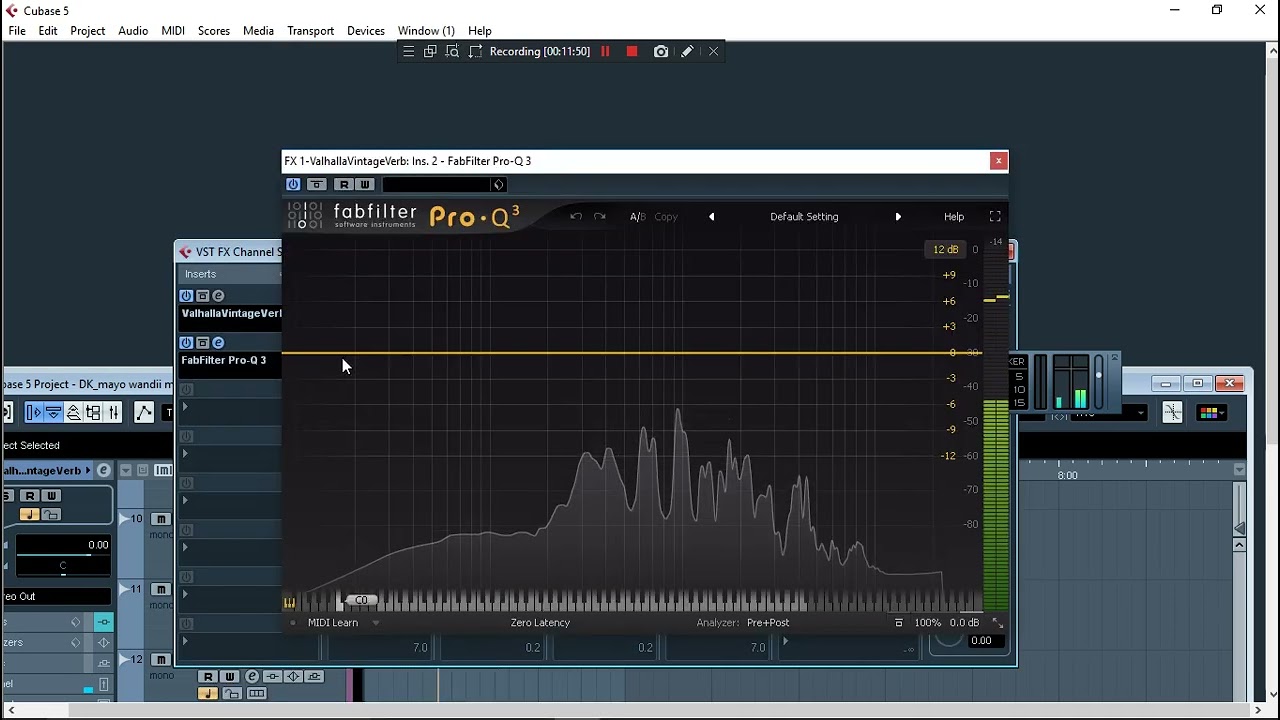Screen dimensions: 1280x720
Task: Open channel edit 'e' button in inspector
Action: pos(103,470)
